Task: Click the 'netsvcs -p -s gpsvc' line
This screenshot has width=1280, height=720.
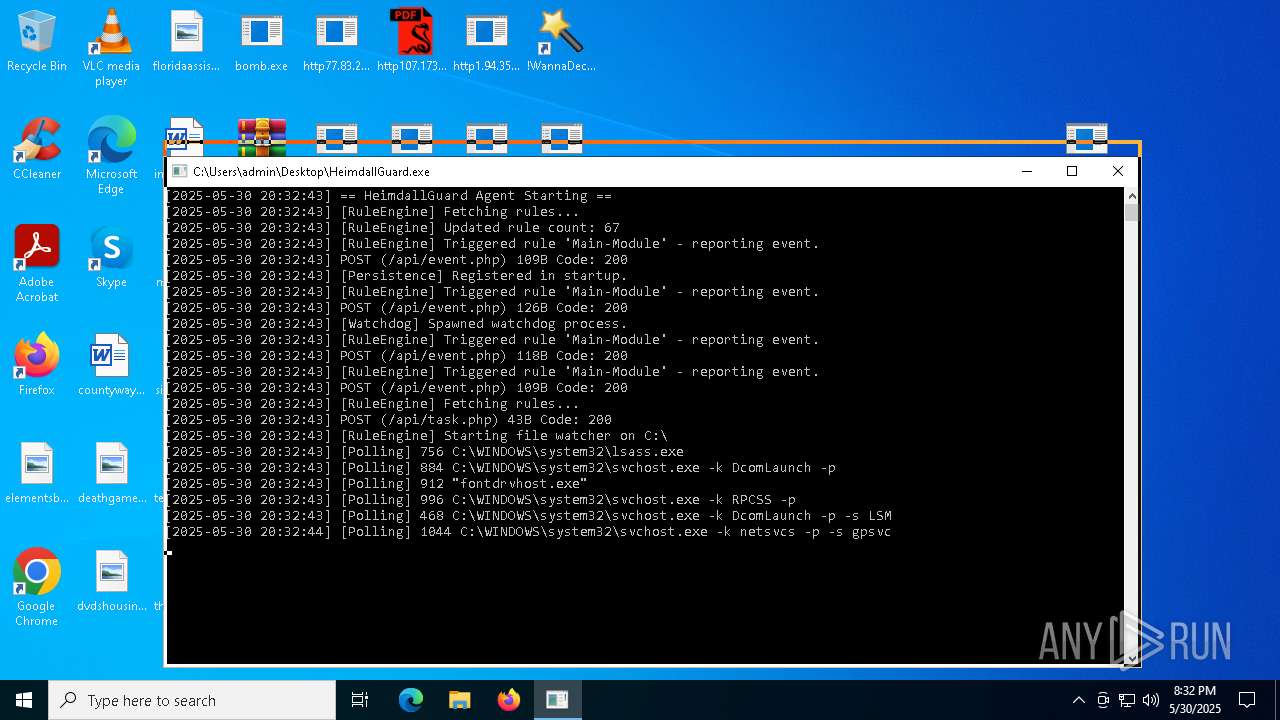Action: click(x=529, y=532)
